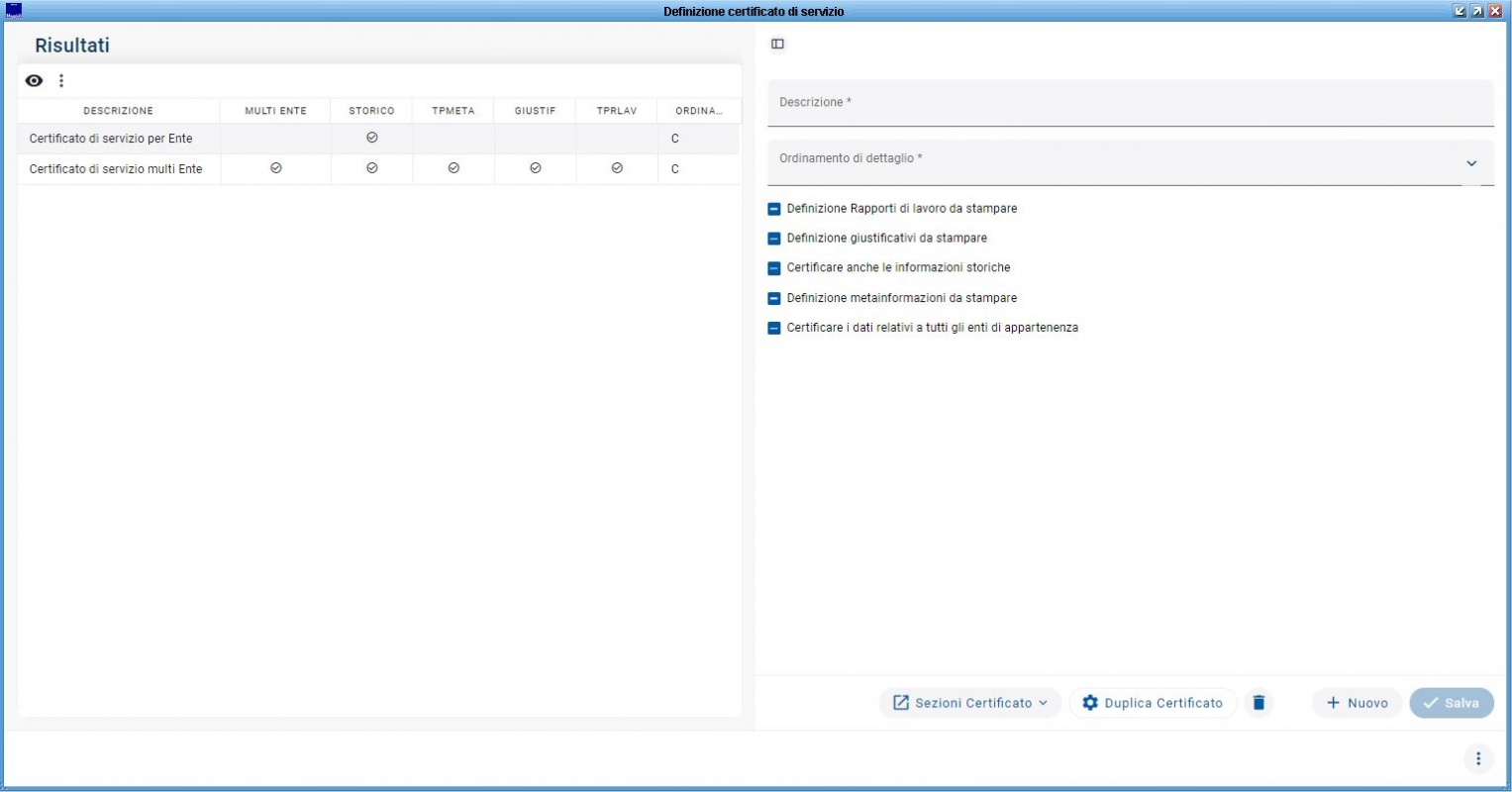Open the Sezioni Certificato dropdown button

pos(970,703)
